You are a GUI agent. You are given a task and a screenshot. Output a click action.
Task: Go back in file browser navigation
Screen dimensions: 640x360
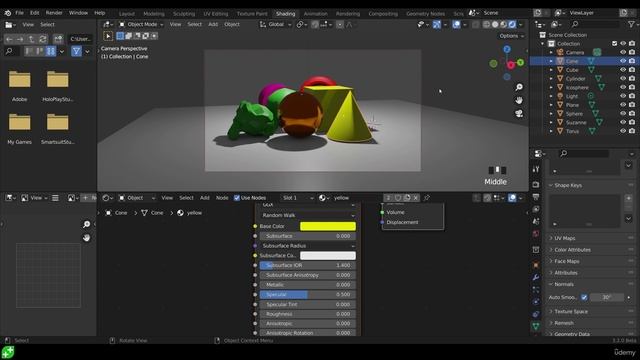tap(9, 39)
